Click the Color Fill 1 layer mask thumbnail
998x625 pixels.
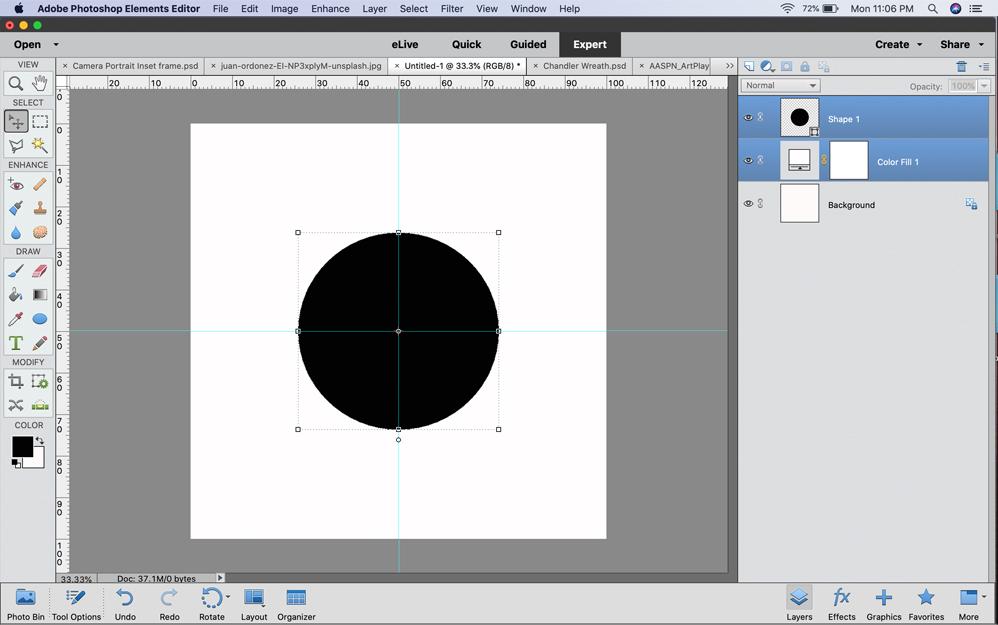click(x=848, y=160)
